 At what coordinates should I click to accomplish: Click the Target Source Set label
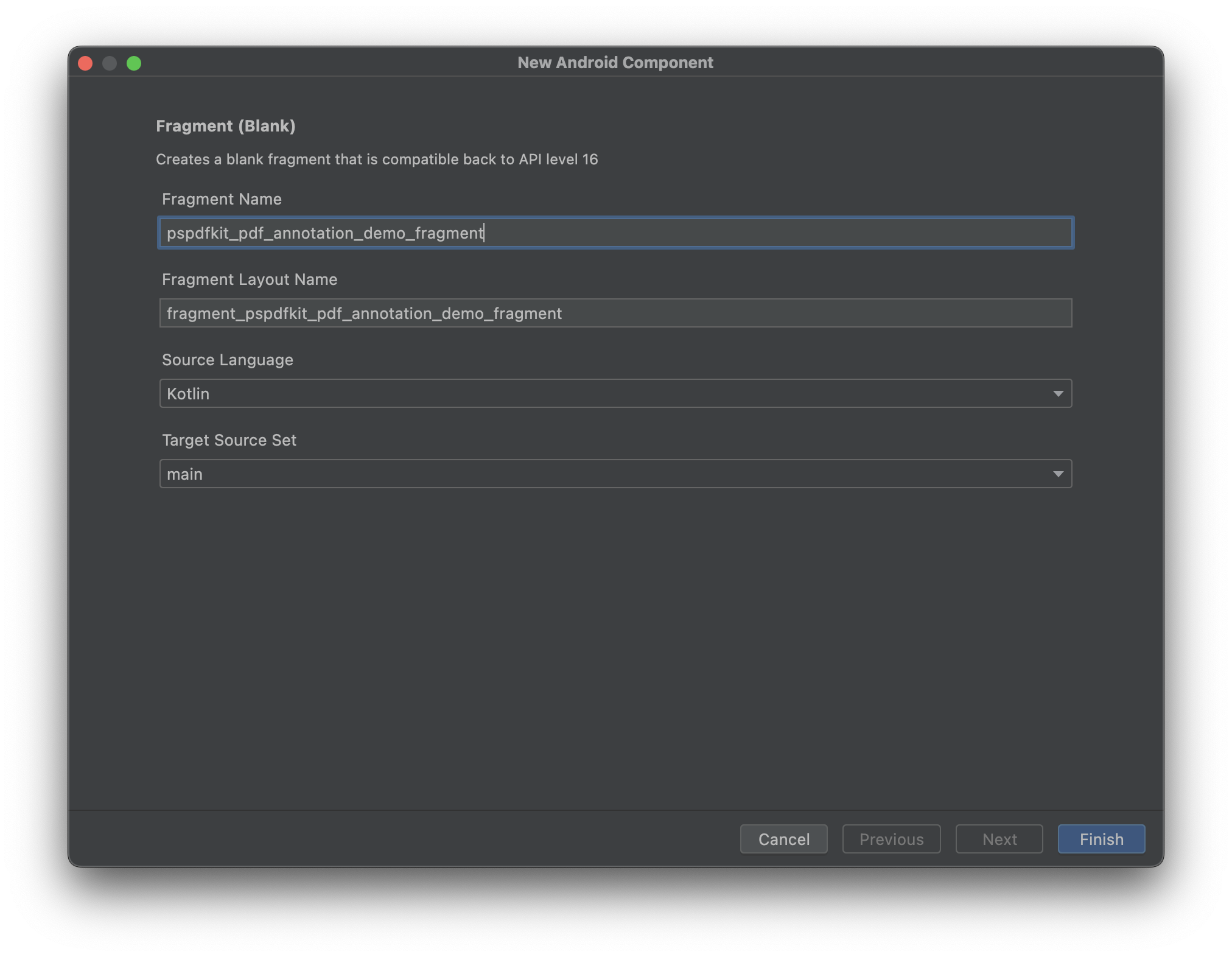tap(229, 440)
